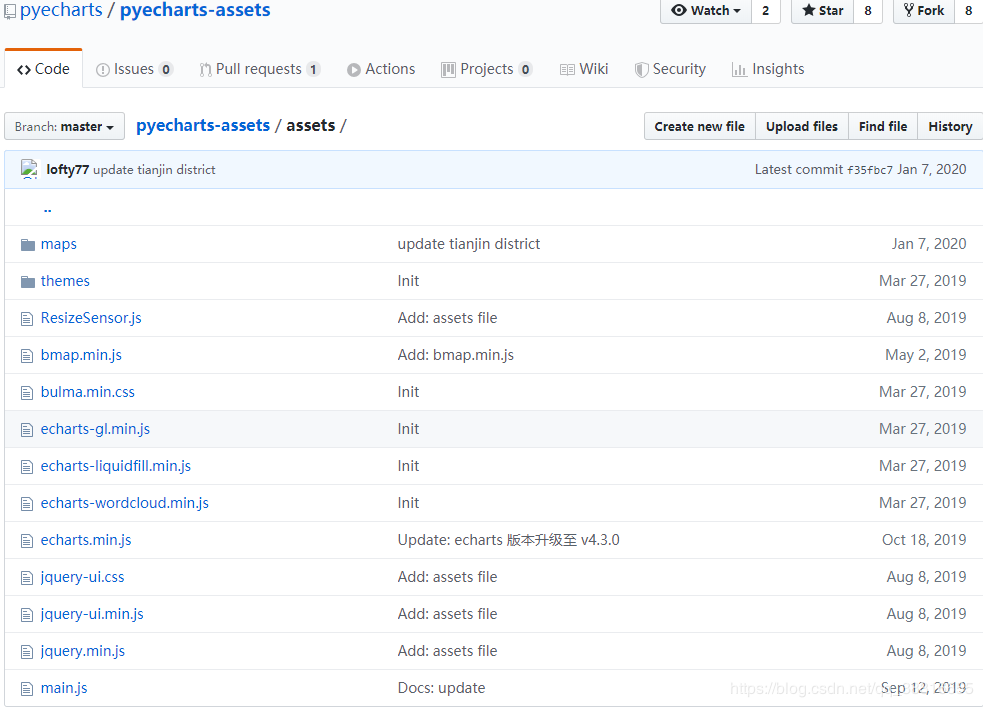983x707 pixels.
Task: Click the Actions play icon
Action: point(354,70)
